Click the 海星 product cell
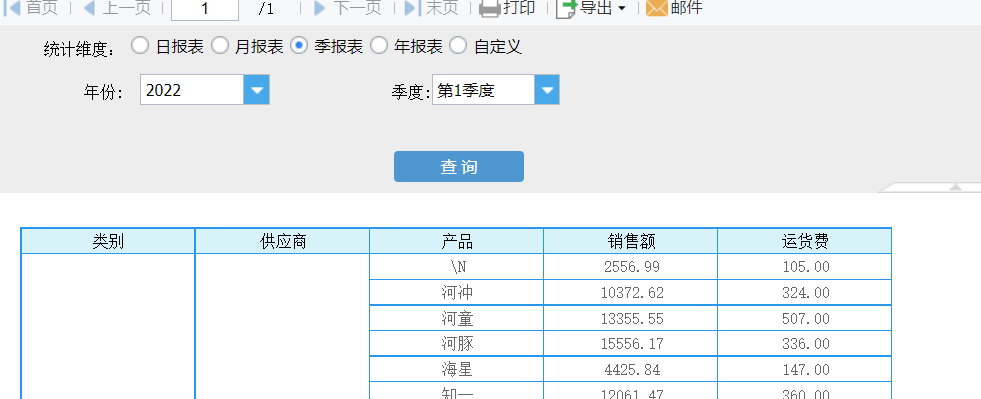 tap(457, 370)
